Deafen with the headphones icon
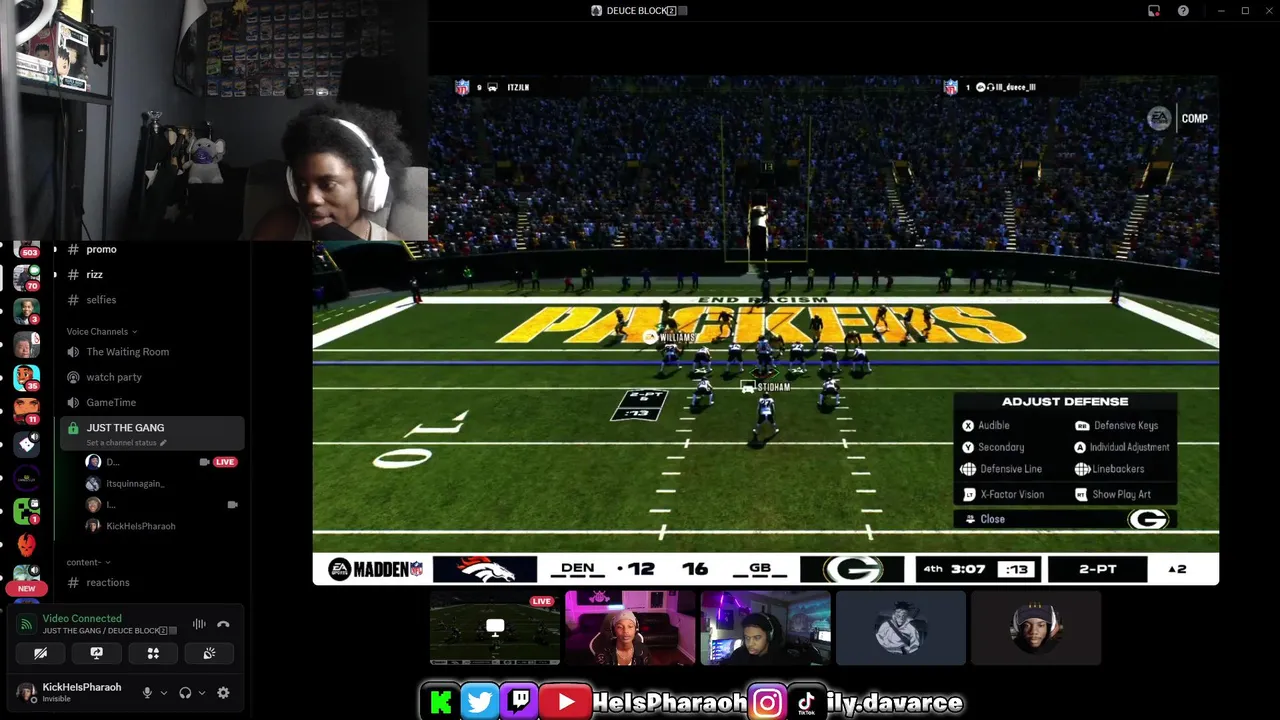Viewport: 1280px width, 720px height. (x=185, y=692)
